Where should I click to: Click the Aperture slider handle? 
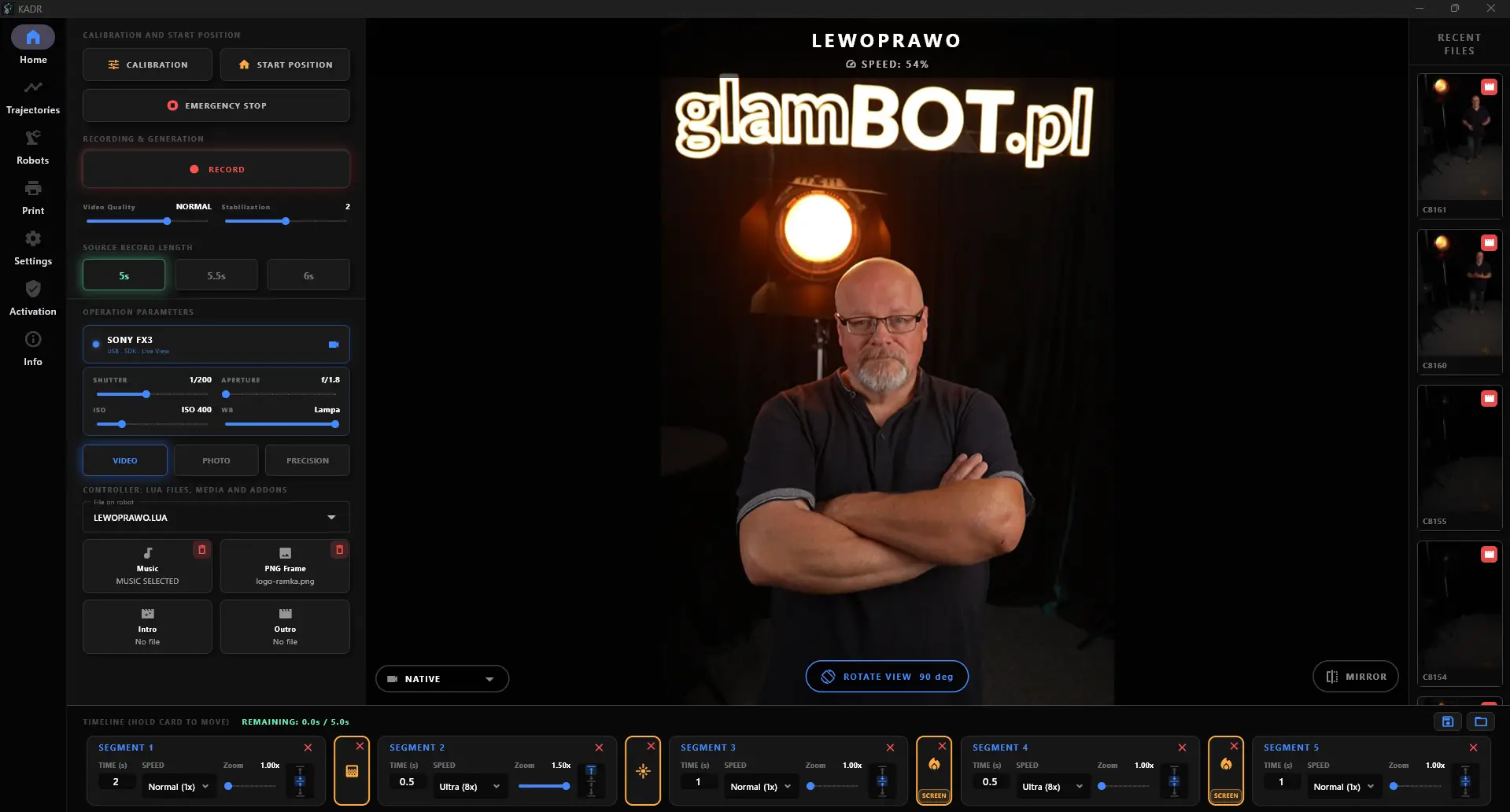226,394
